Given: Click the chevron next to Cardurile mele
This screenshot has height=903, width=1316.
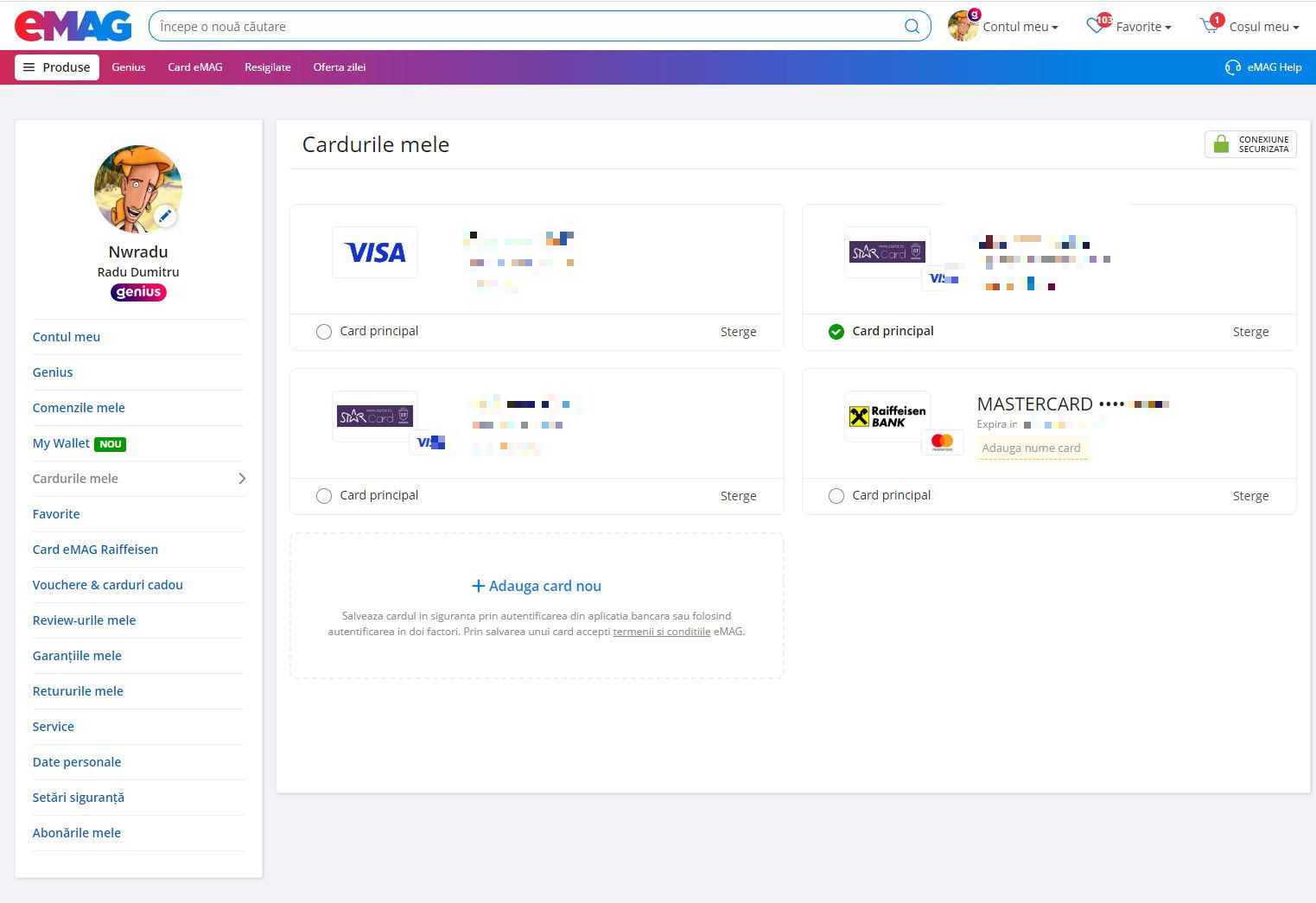Looking at the screenshot, I should 242,479.
